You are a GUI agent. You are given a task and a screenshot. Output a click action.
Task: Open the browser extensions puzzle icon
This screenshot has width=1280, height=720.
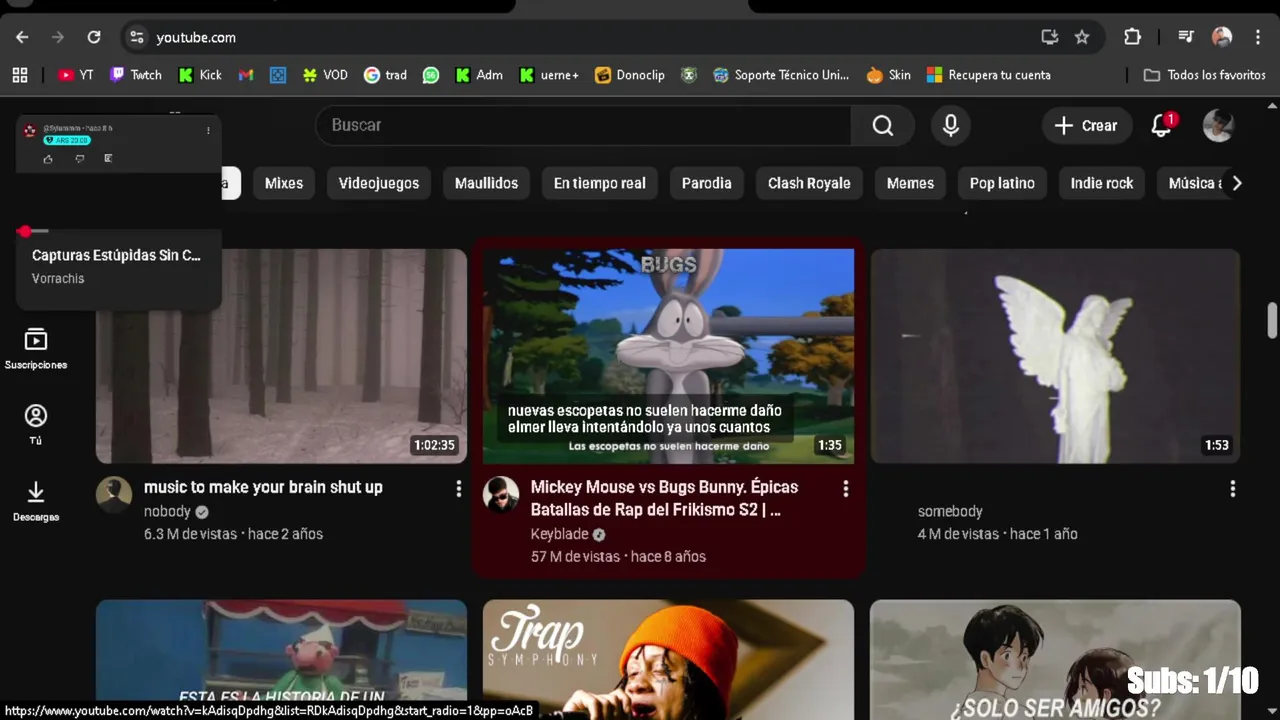1132,37
